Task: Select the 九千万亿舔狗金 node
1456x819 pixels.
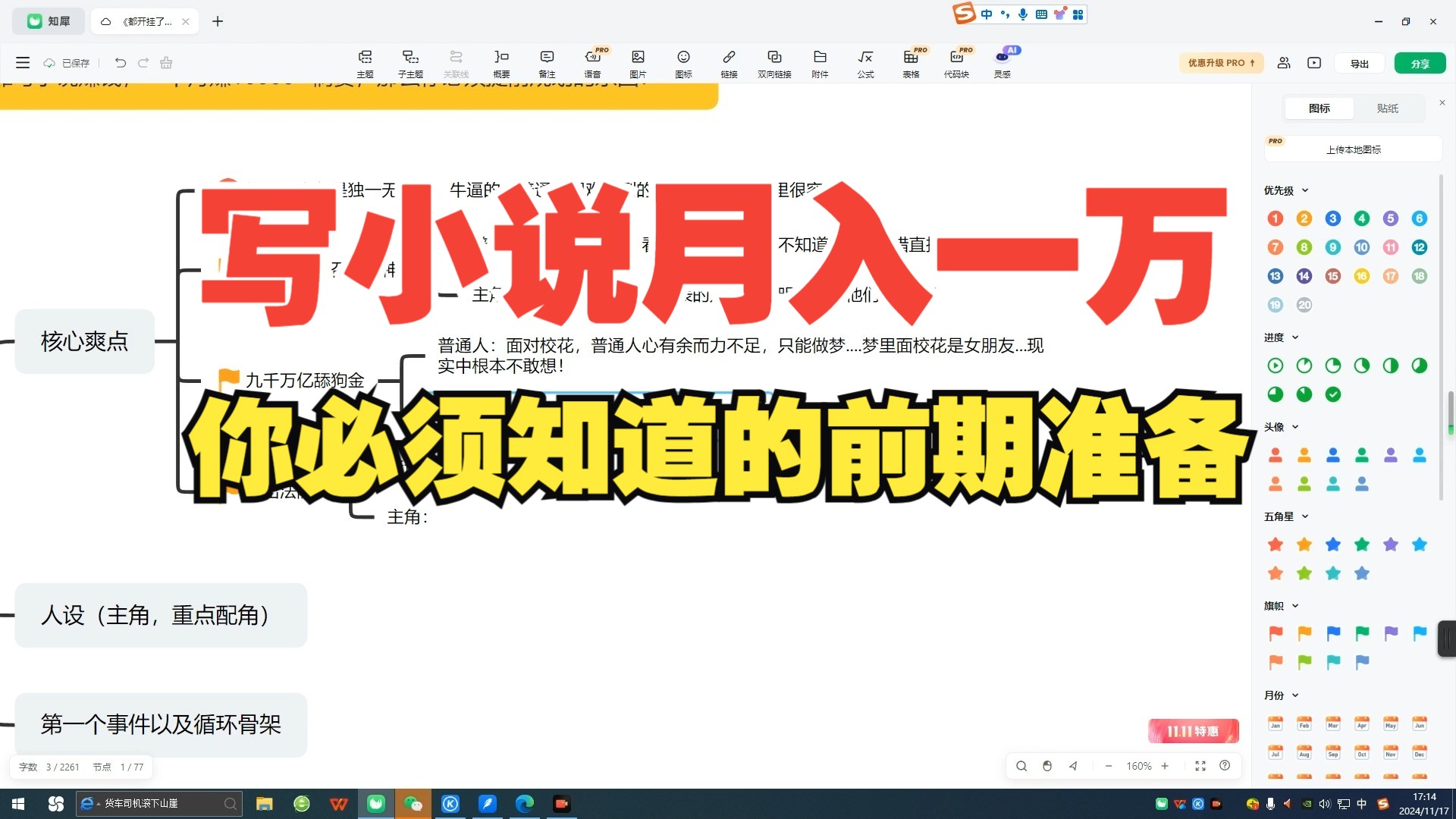Action: pyautogui.click(x=304, y=380)
